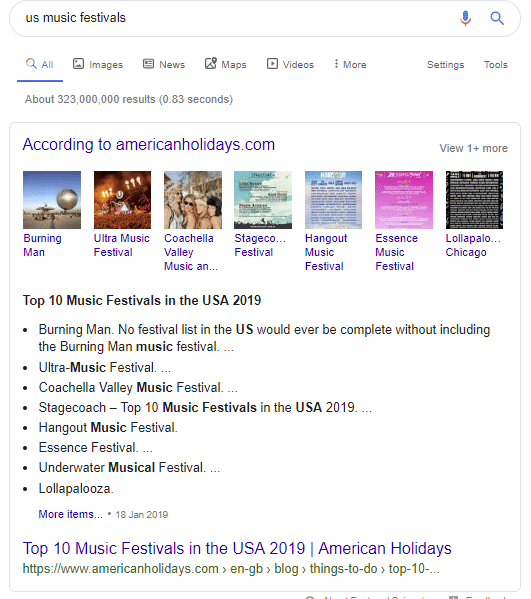The height and width of the screenshot is (599, 531).
Task: Select the All results tab
Action: [40, 64]
